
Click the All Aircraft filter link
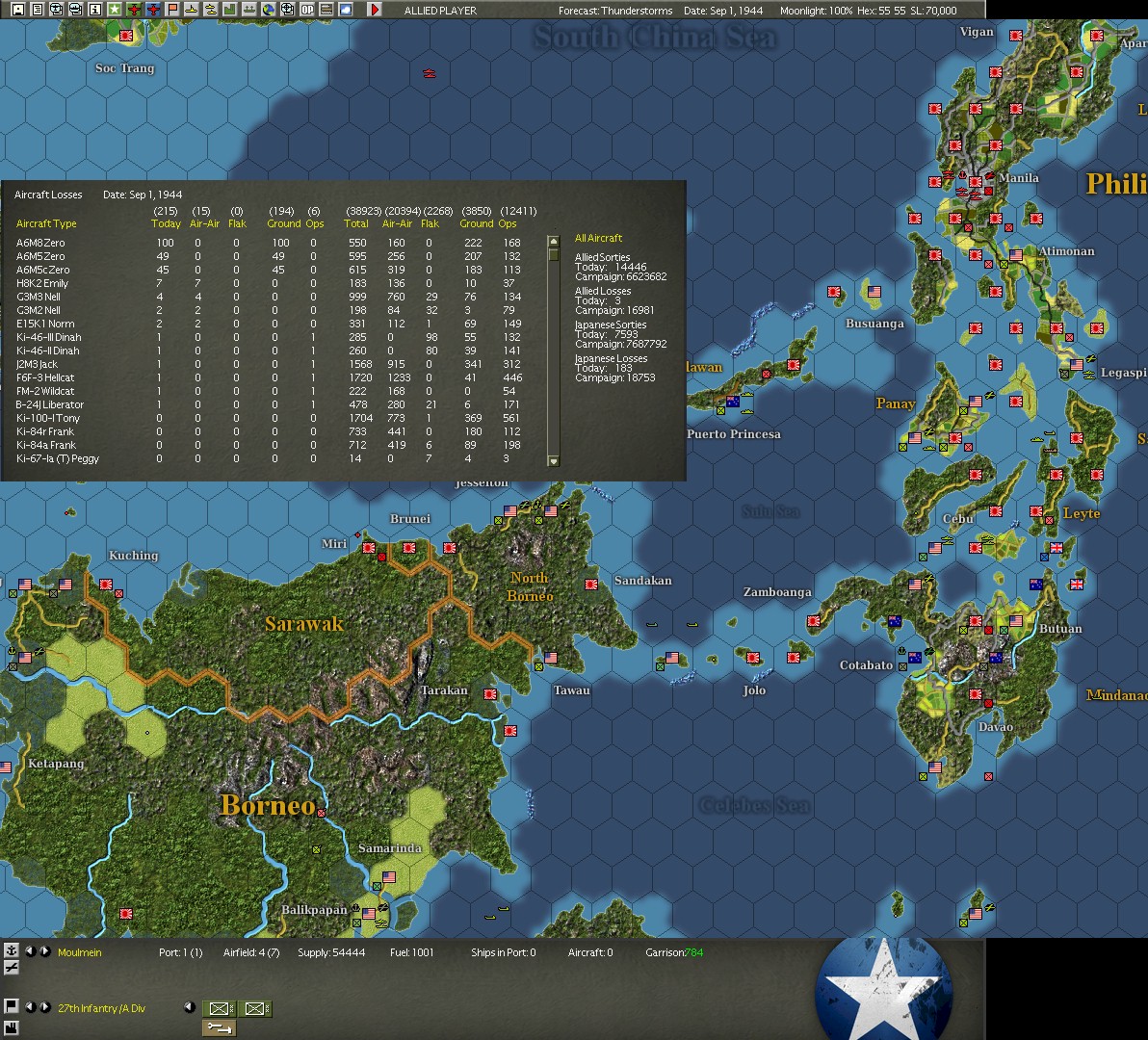tap(598, 238)
